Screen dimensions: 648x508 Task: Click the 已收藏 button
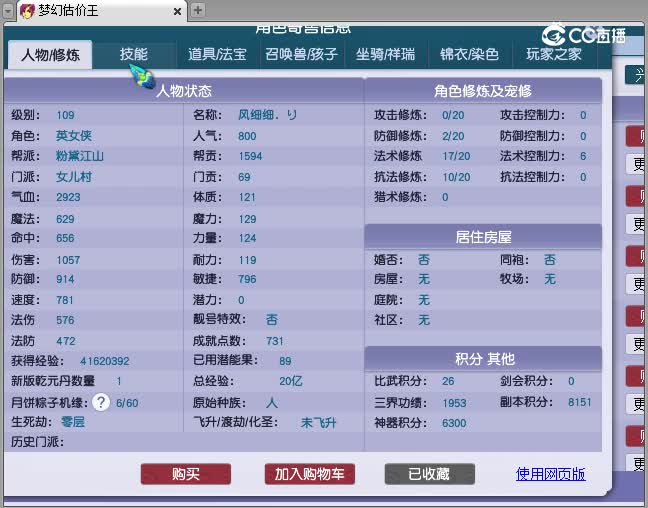[429, 474]
